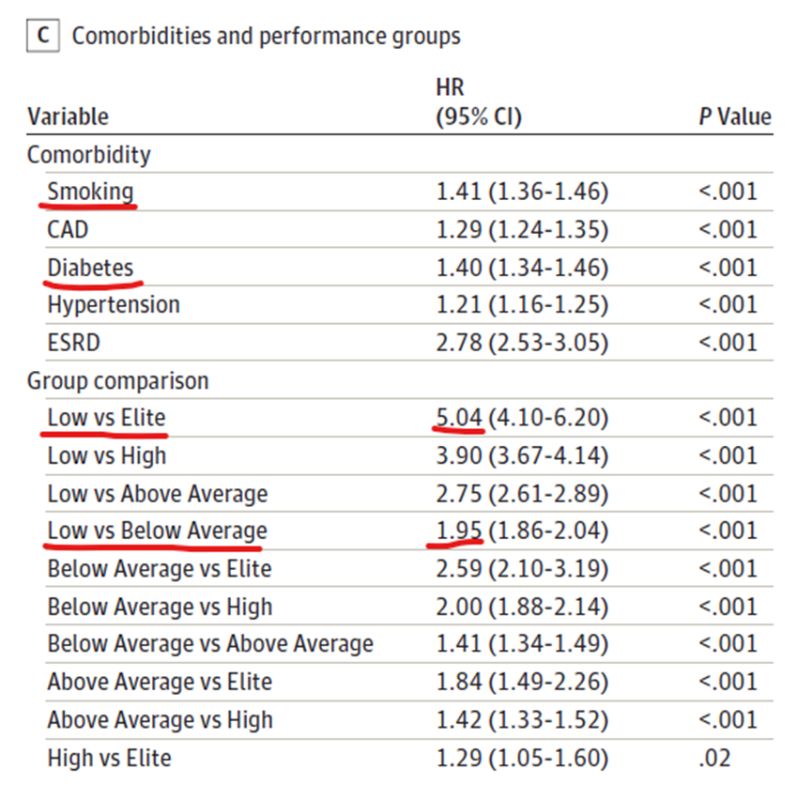Click the underlined 'Smoking' row label

coord(90,192)
